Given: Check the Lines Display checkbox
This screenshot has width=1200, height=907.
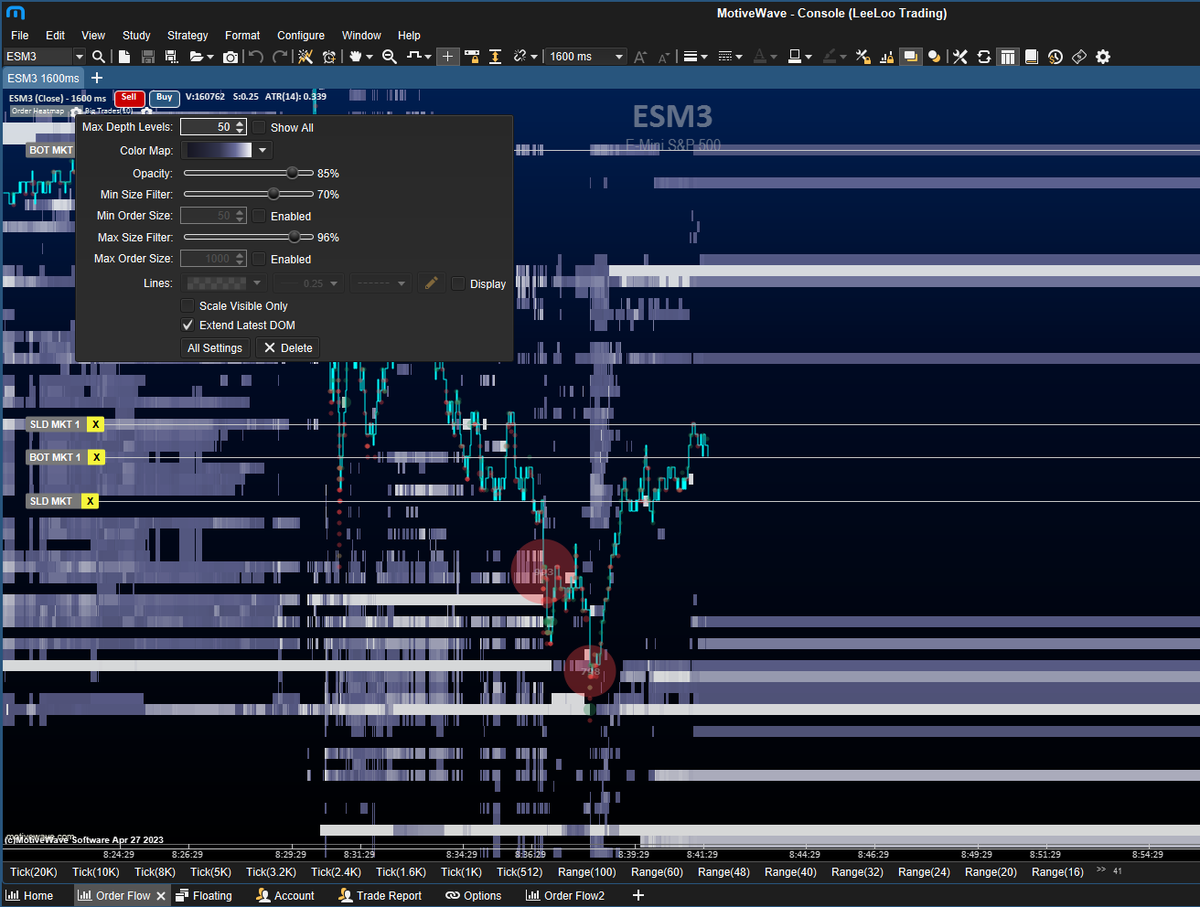Looking at the screenshot, I should 459,284.
